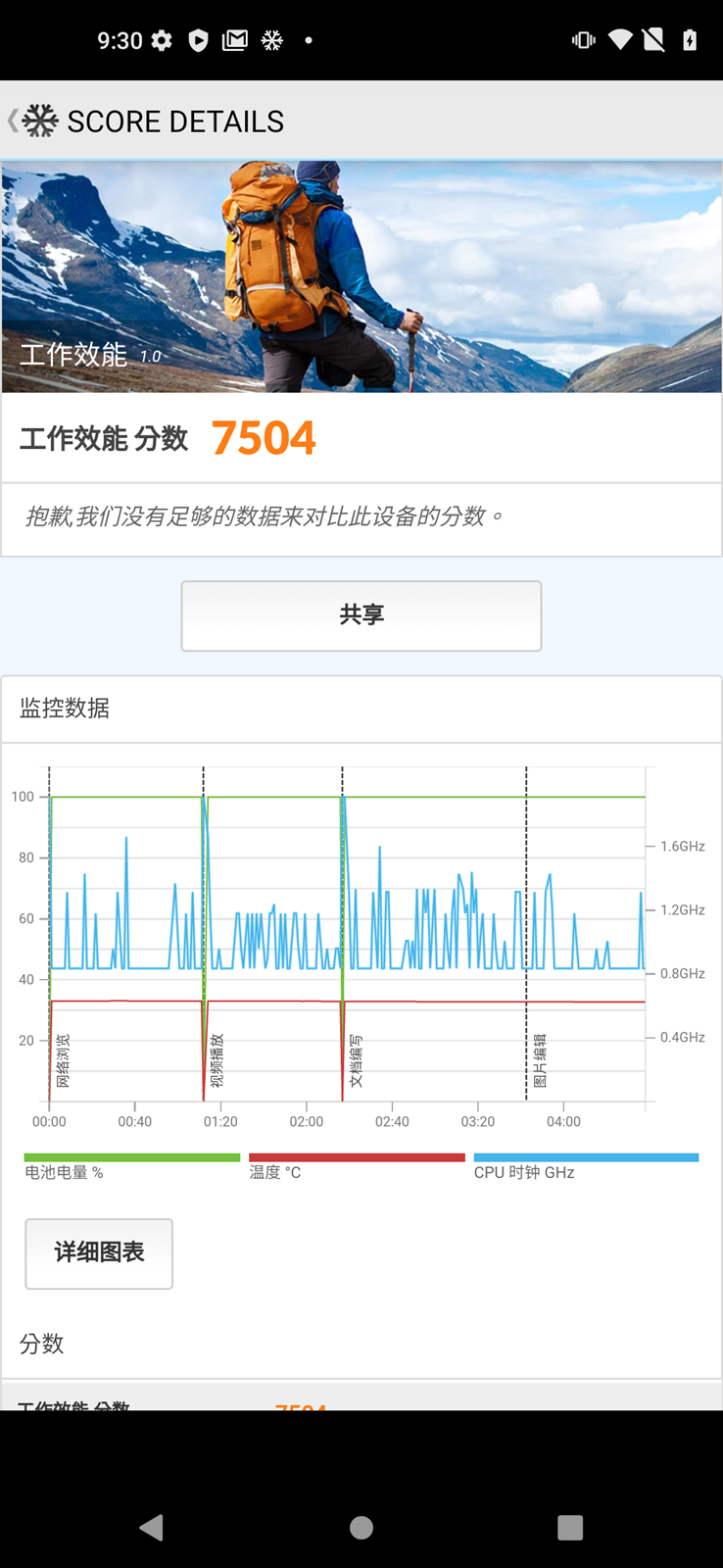The image size is (723, 1568).
Task: Tap the back chevron beside SCORE DETAILS
Action: click(12, 121)
